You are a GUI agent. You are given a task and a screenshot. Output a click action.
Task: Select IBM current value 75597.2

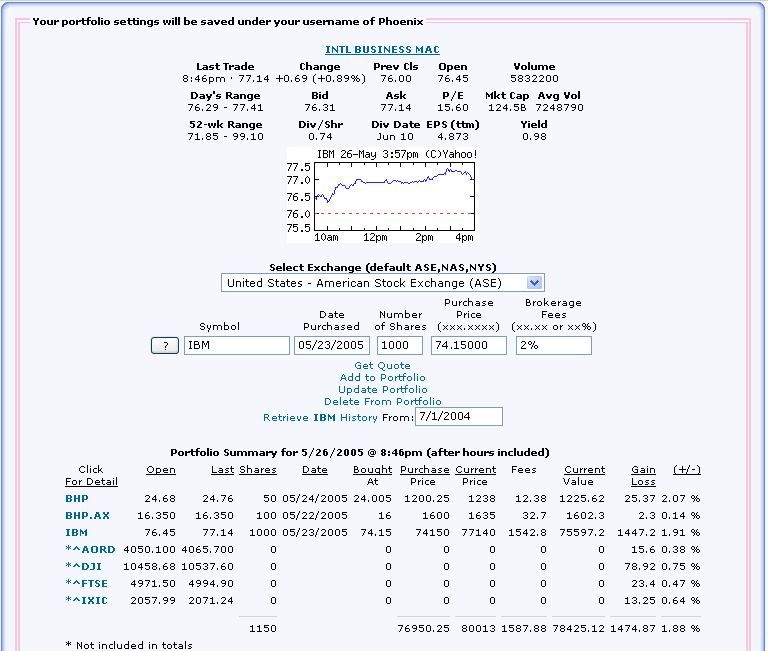click(582, 532)
